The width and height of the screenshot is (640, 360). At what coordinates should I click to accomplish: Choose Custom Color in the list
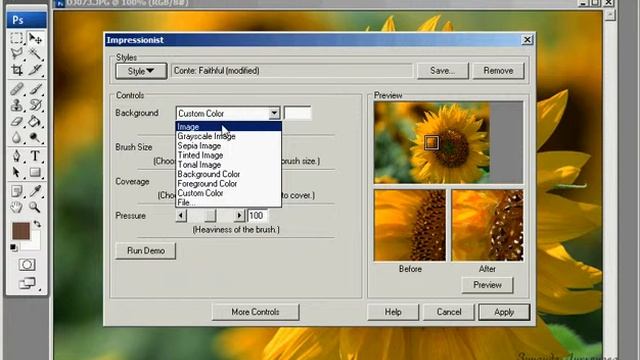click(229, 193)
